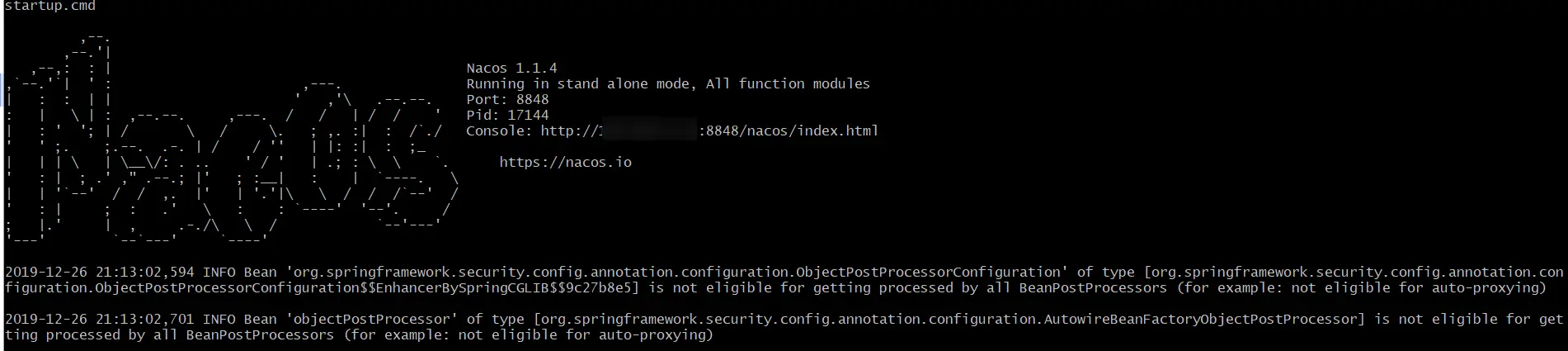
Task: Click the second INFO log level label
Action: [x=219, y=319]
